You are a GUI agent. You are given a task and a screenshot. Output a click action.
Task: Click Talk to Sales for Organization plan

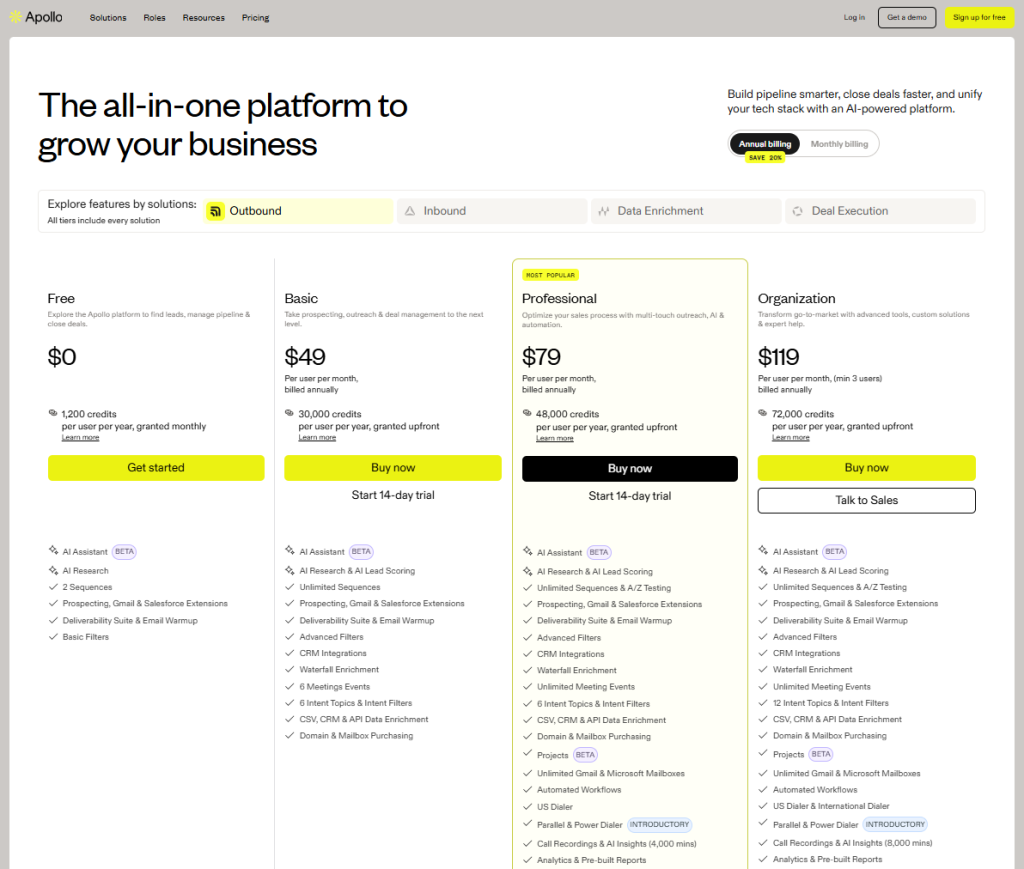tap(866, 500)
